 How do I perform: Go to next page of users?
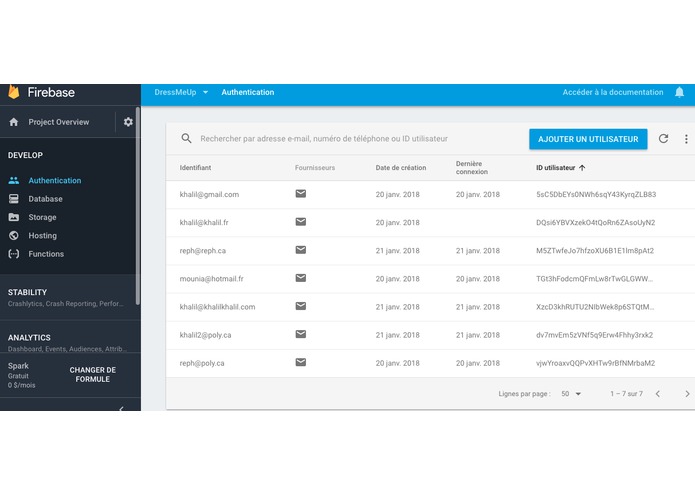click(x=687, y=394)
